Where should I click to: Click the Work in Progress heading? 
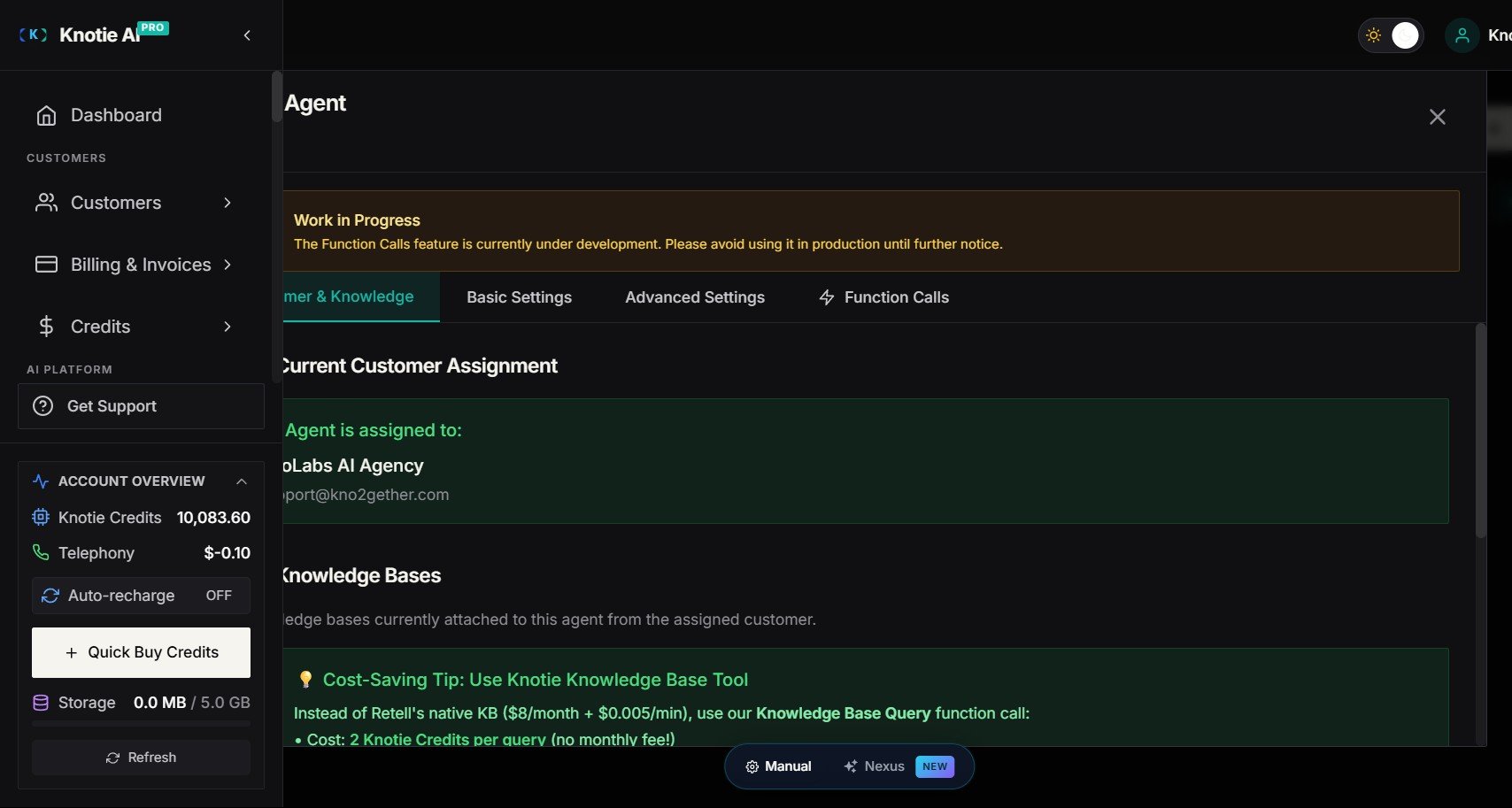(357, 220)
